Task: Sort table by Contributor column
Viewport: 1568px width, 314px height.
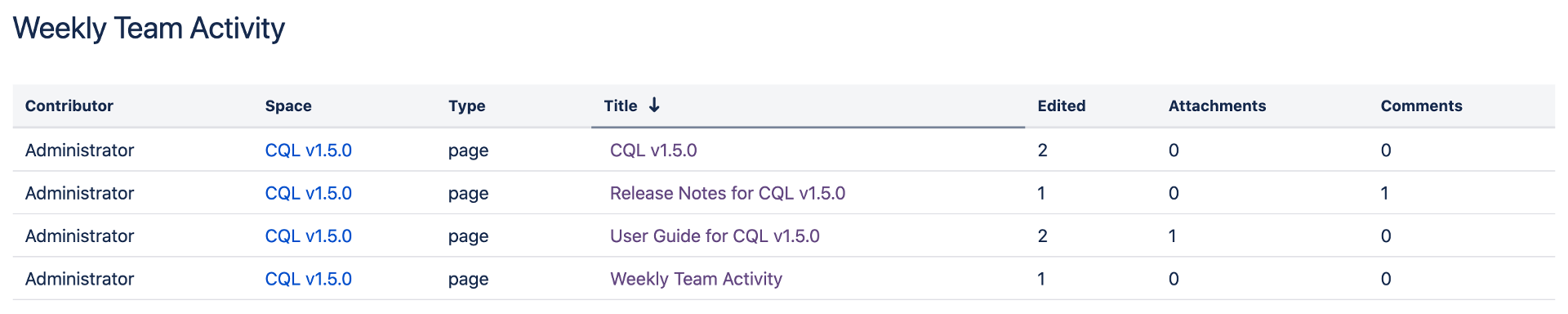Action: (69, 105)
